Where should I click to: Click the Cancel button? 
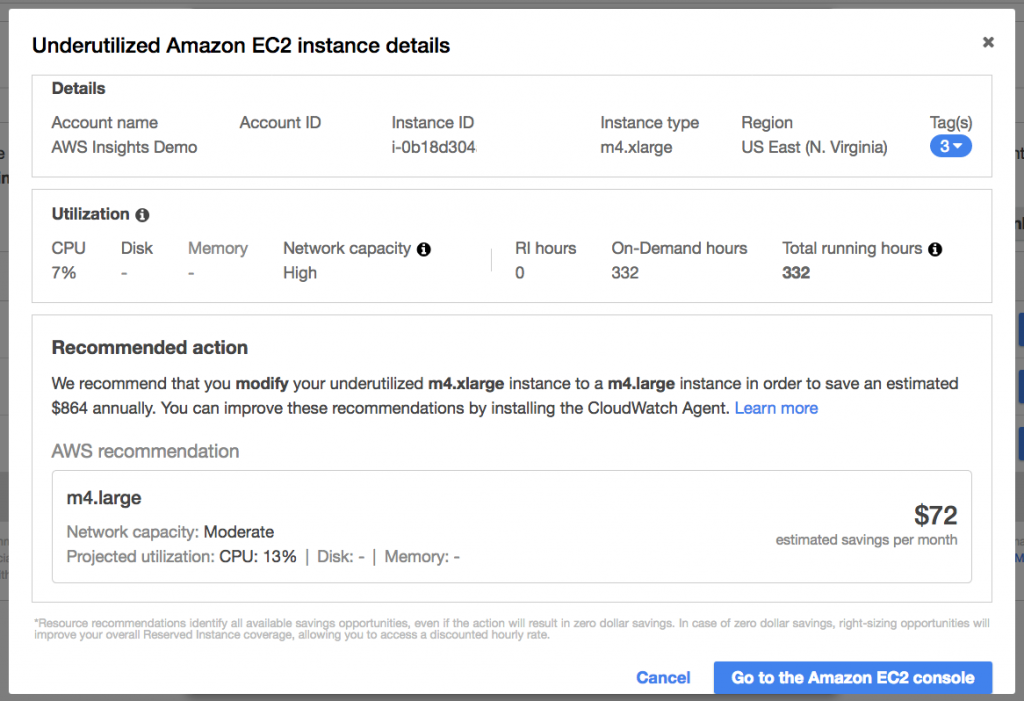tap(663, 677)
